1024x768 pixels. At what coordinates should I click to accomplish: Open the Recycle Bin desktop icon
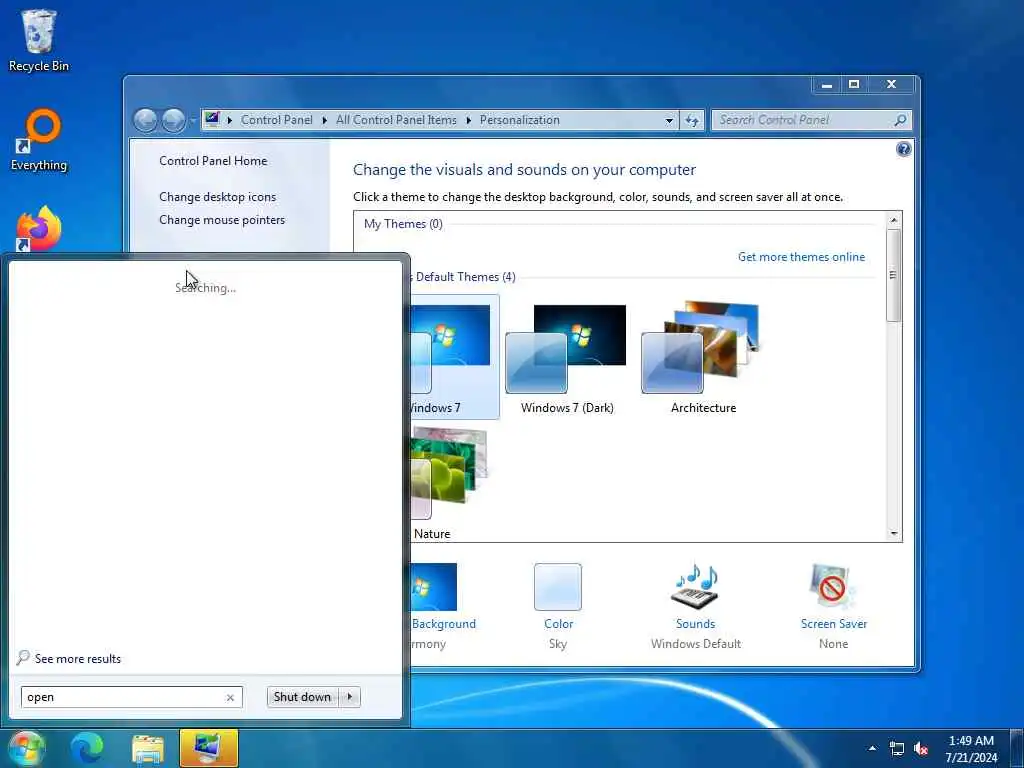pyautogui.click(x=39, y=40)
